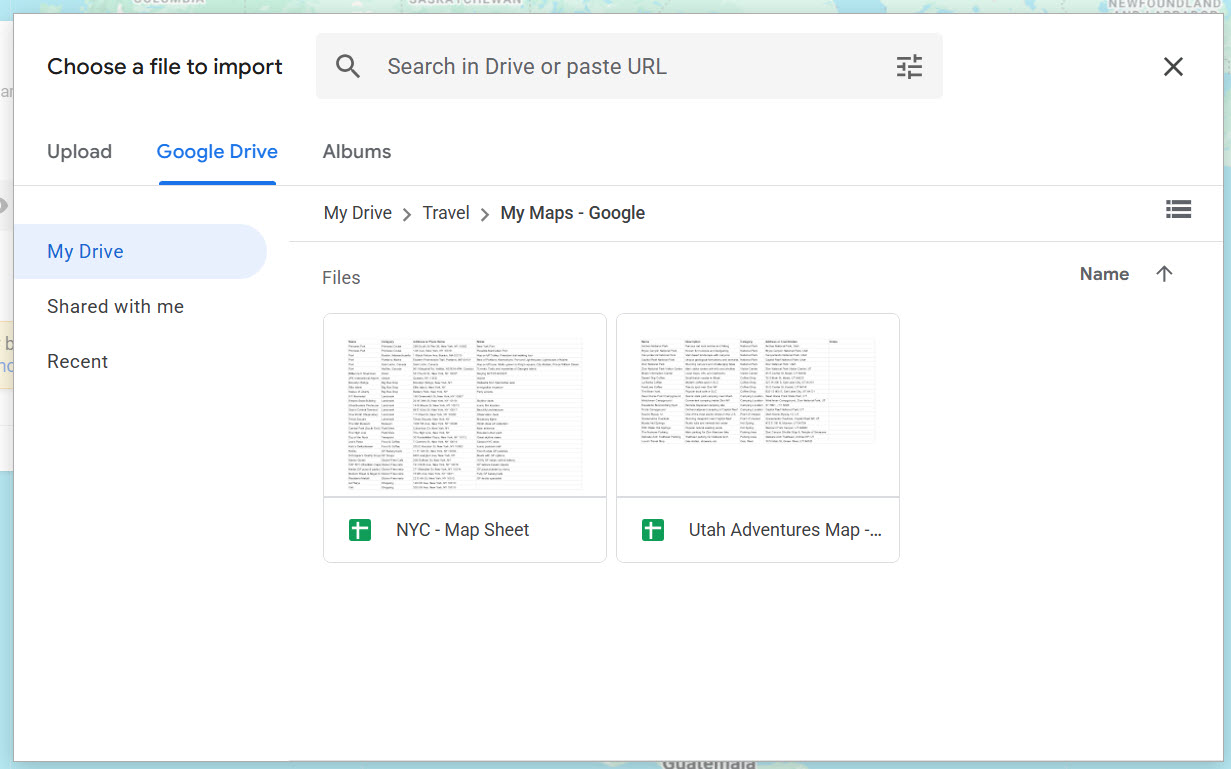Open advanced search filter options

[x=909, y=67]
